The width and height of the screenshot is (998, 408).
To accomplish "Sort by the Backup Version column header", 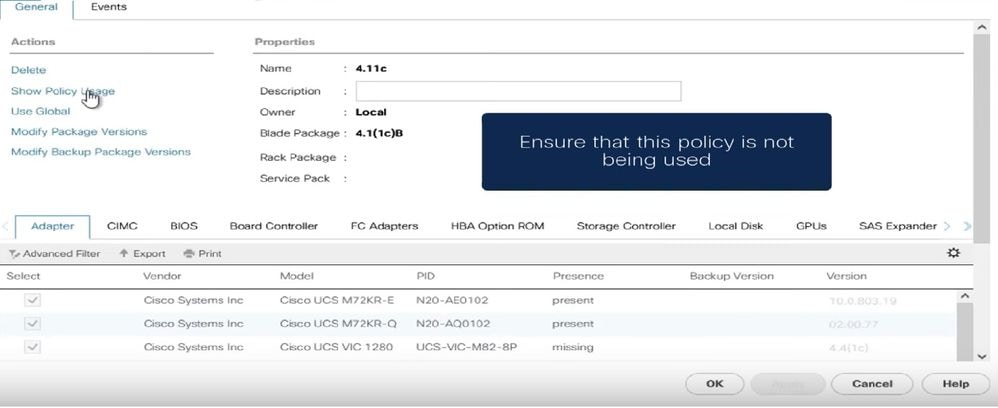I will pos(732,276).
